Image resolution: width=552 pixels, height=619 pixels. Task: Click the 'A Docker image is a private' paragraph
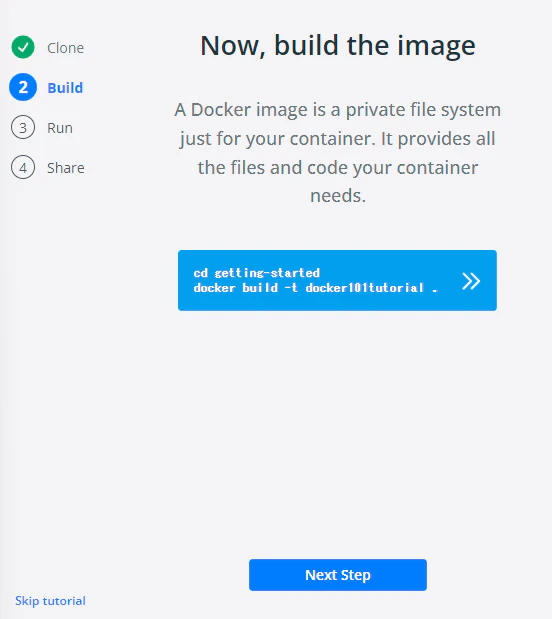tap(338, 152)
